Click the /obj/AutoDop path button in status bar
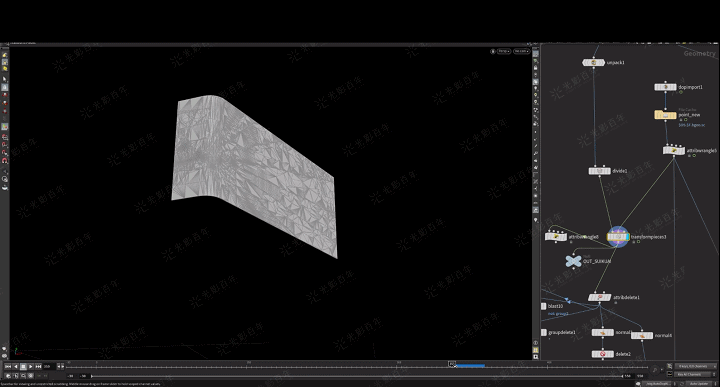Viewport: 720px width, 387px height. coord(658,383)
